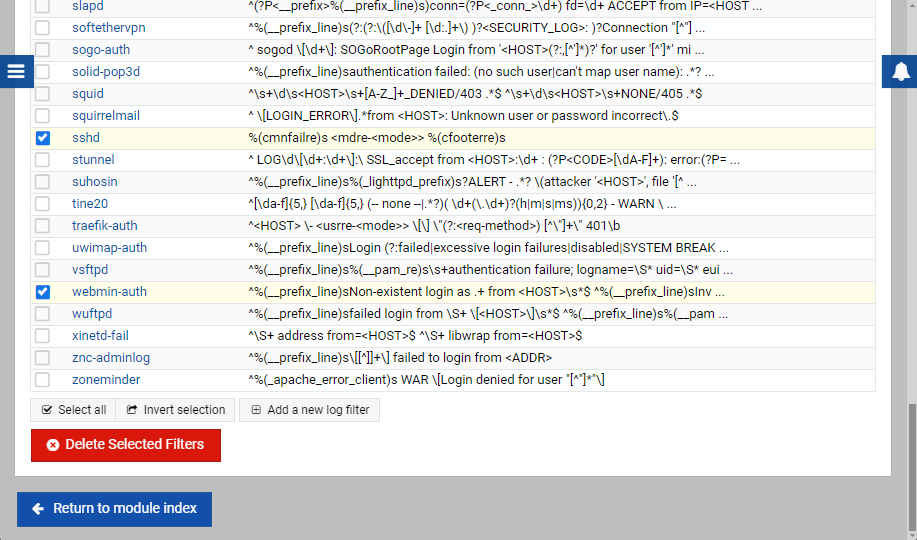This screenshot has height=540, width=917.
Task: Tick the tine20 filter checkbox
Action: tap(42, 204)
